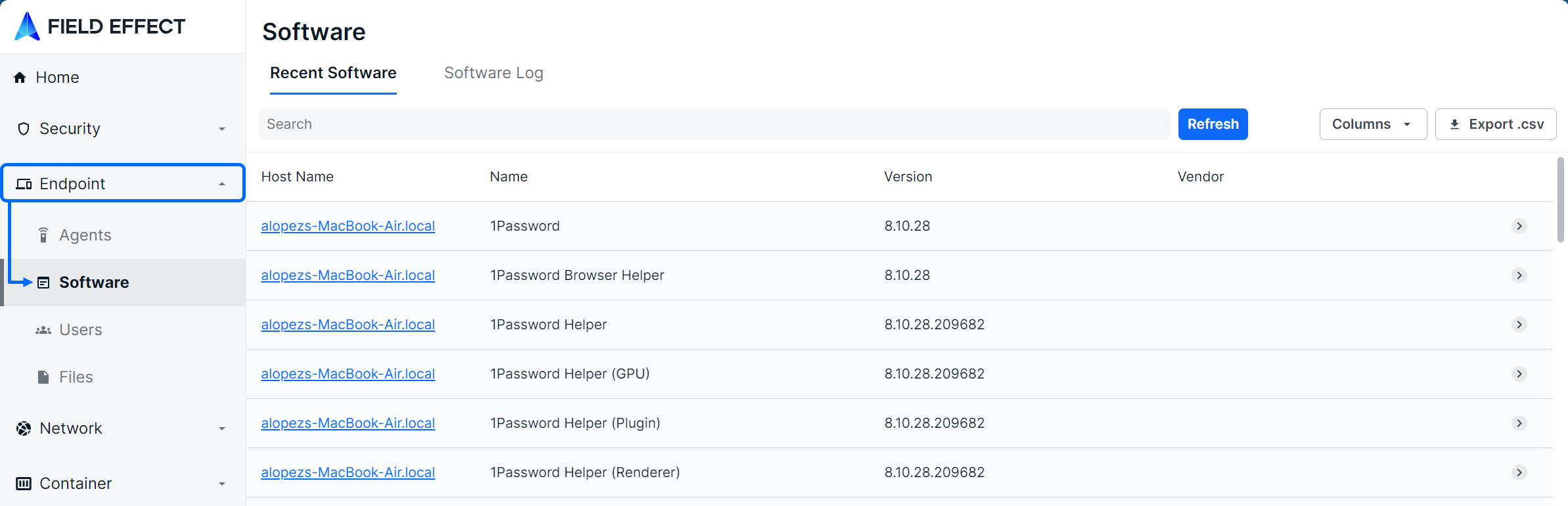Sort by Vendor column header
Image resolution: width=1568 pixels, height=506 pixels.
[1201, 177]
